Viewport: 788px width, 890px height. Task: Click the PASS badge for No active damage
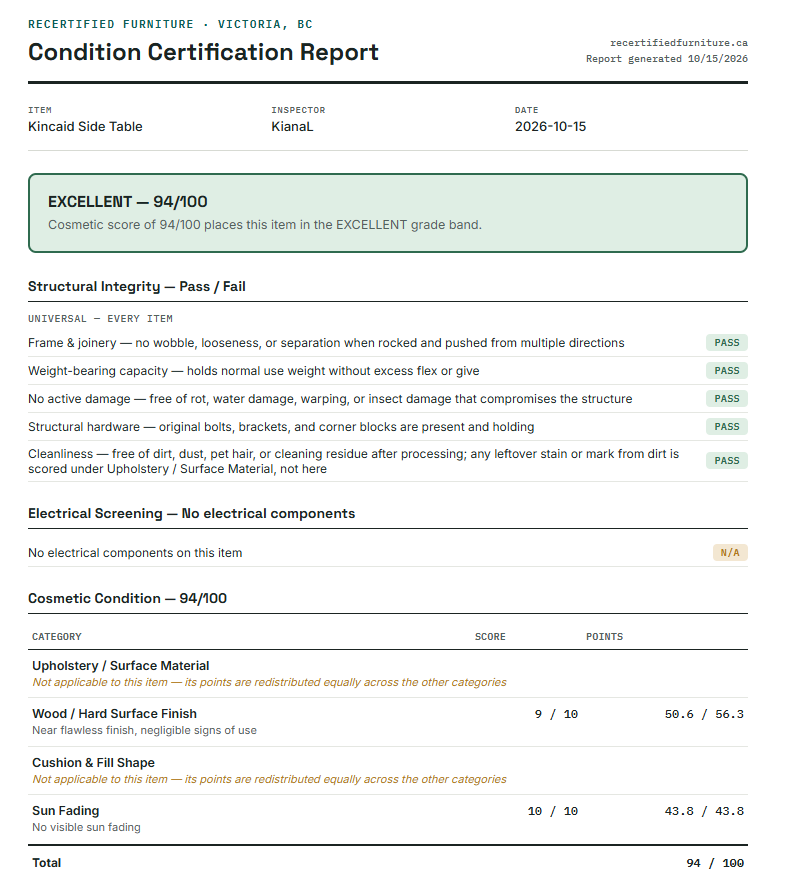tap(727, 398)
